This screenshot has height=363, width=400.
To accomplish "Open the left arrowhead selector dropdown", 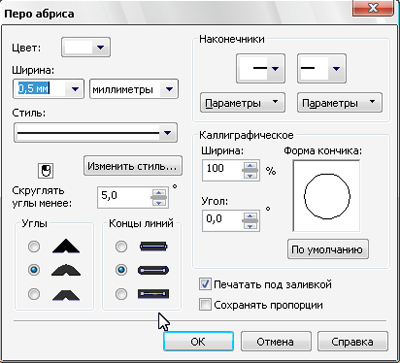I will click(x=260, y=68).
